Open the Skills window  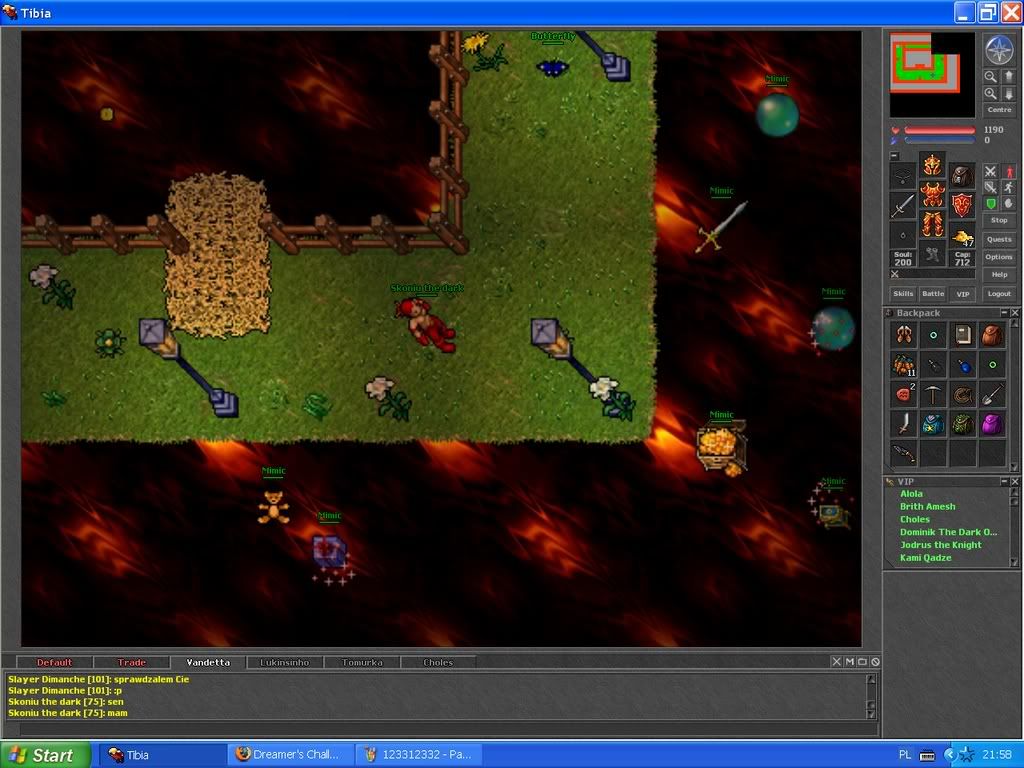pos(903,294)
